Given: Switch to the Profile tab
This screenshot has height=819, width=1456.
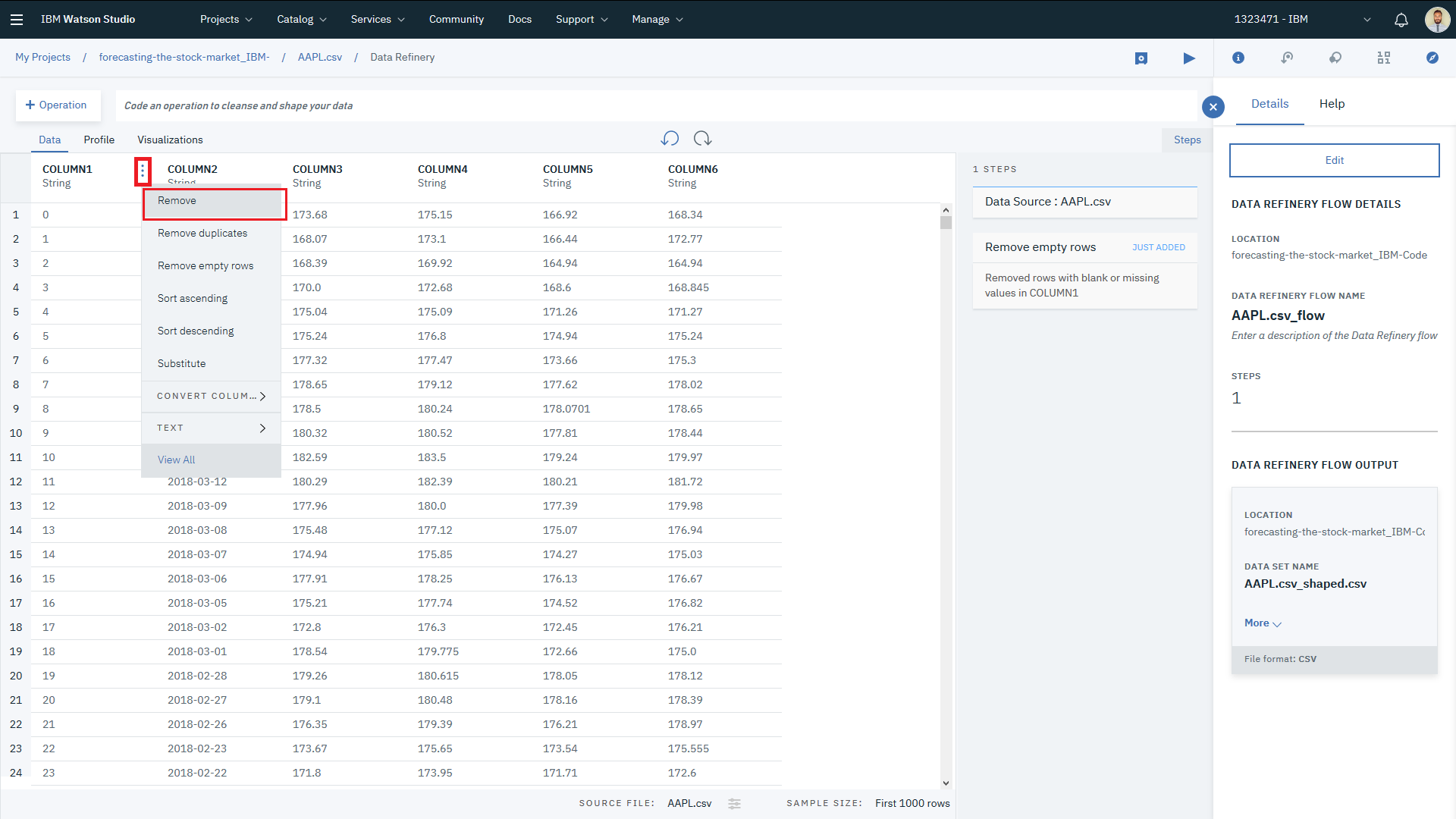Looking at the screenshot, I should coord(99,140).
